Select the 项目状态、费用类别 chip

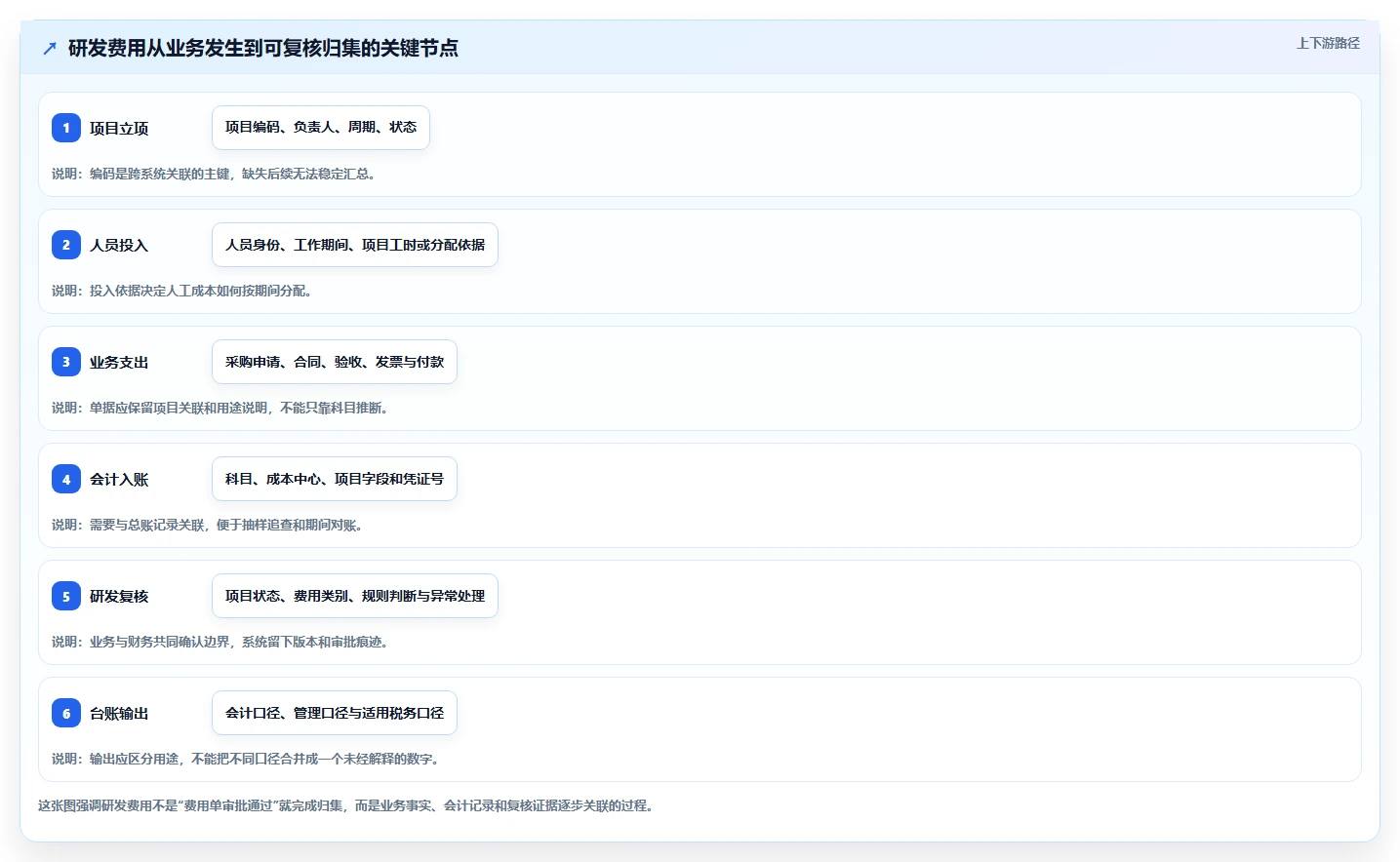tap(355, 596)
